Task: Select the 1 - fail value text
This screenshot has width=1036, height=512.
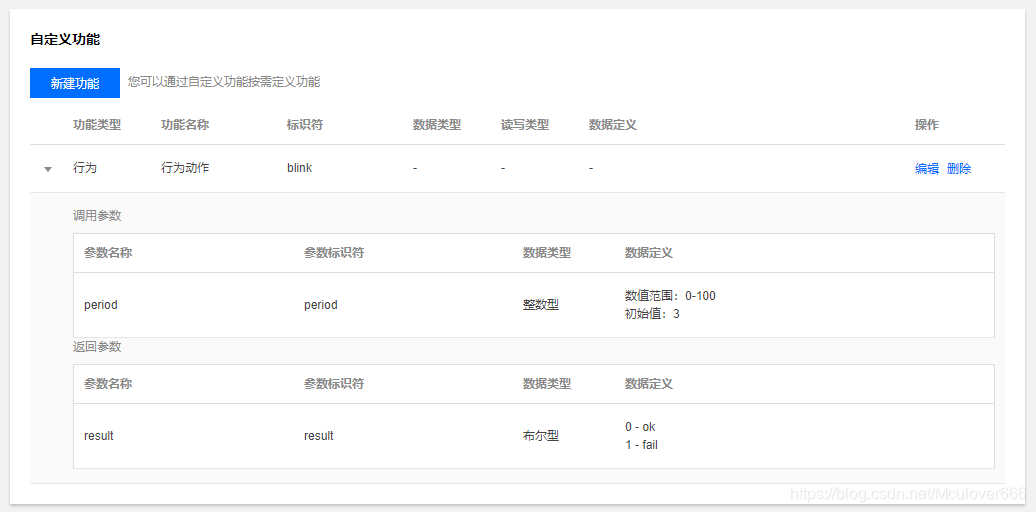Action: [x=642, y=445]
